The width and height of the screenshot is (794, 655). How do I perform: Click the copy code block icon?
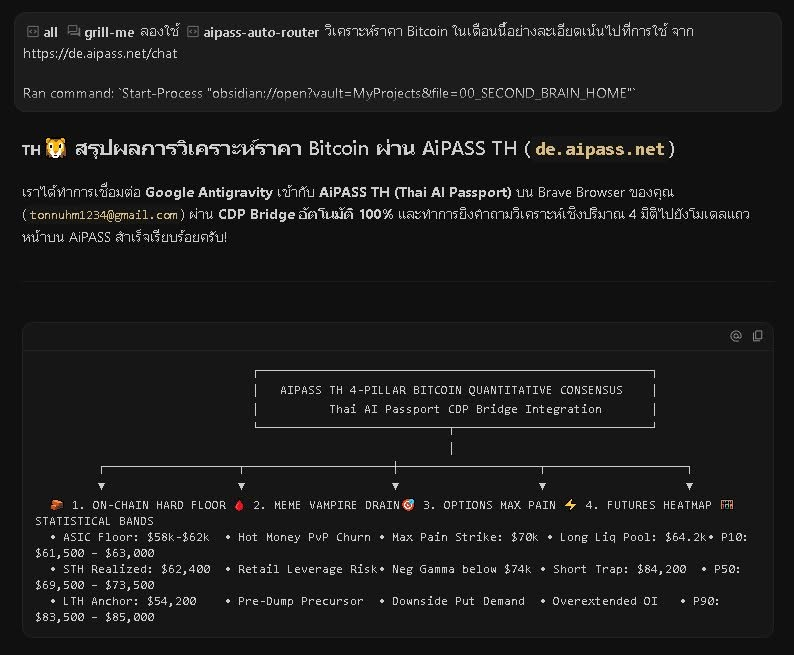click(x=758, y=336)
